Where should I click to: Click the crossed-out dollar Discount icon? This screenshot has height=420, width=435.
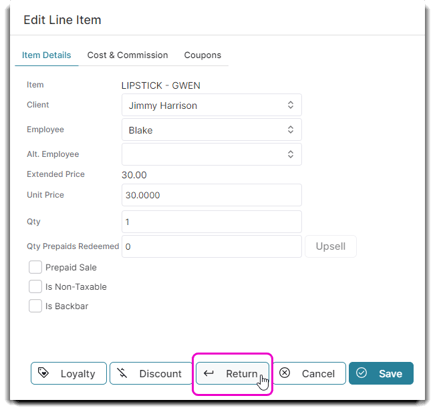point(122,373)
